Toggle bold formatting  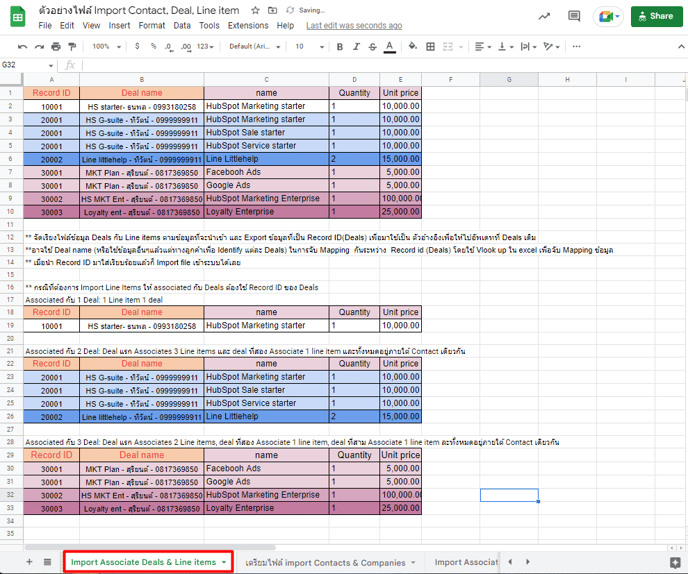tap(340, 47)
